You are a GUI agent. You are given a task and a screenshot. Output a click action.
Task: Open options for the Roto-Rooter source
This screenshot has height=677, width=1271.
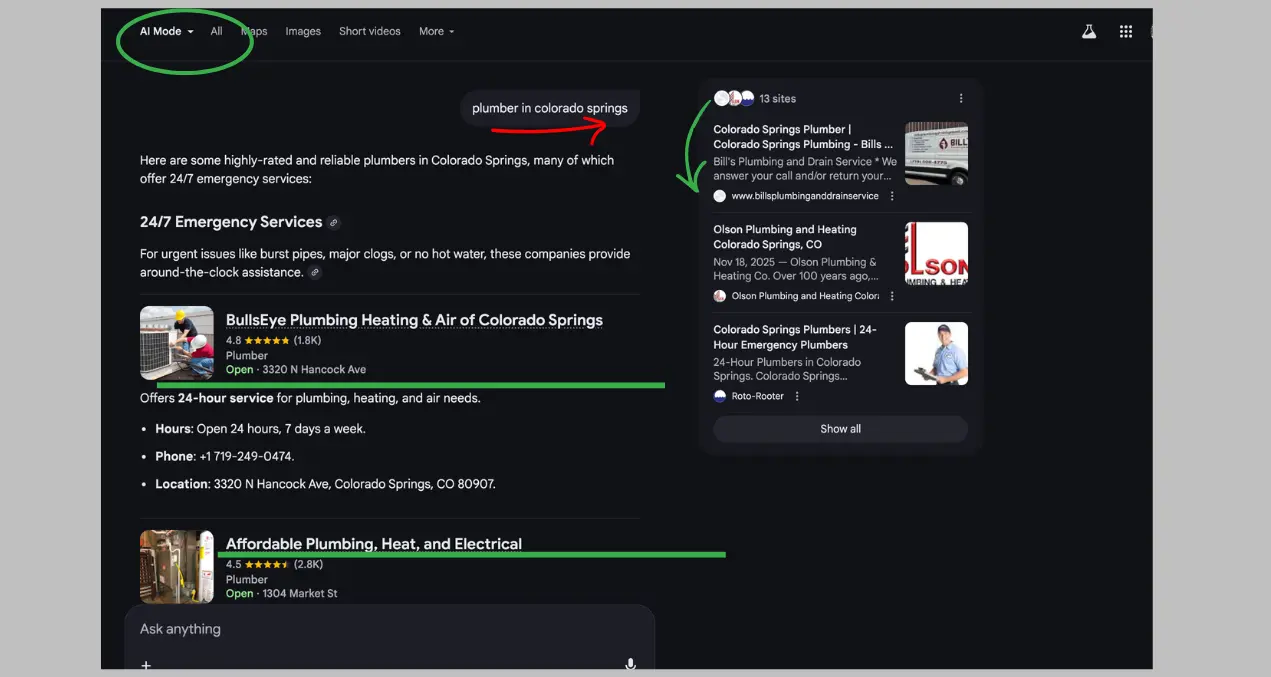click(x=797, y=396)
